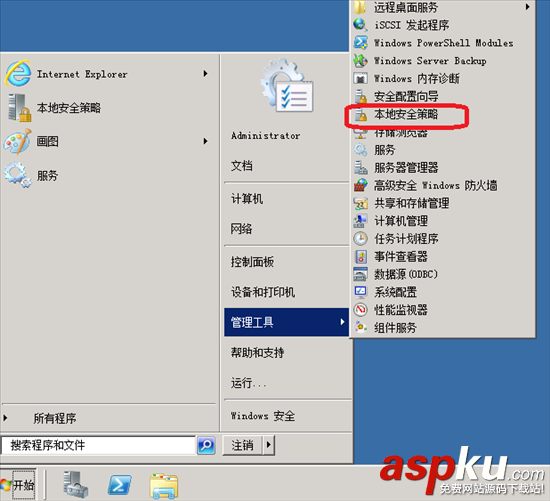Click the 远程桌面服务 folder icon
Image resolution: width=550 pixels, height=501 pixels.
(x=360, y=7)
